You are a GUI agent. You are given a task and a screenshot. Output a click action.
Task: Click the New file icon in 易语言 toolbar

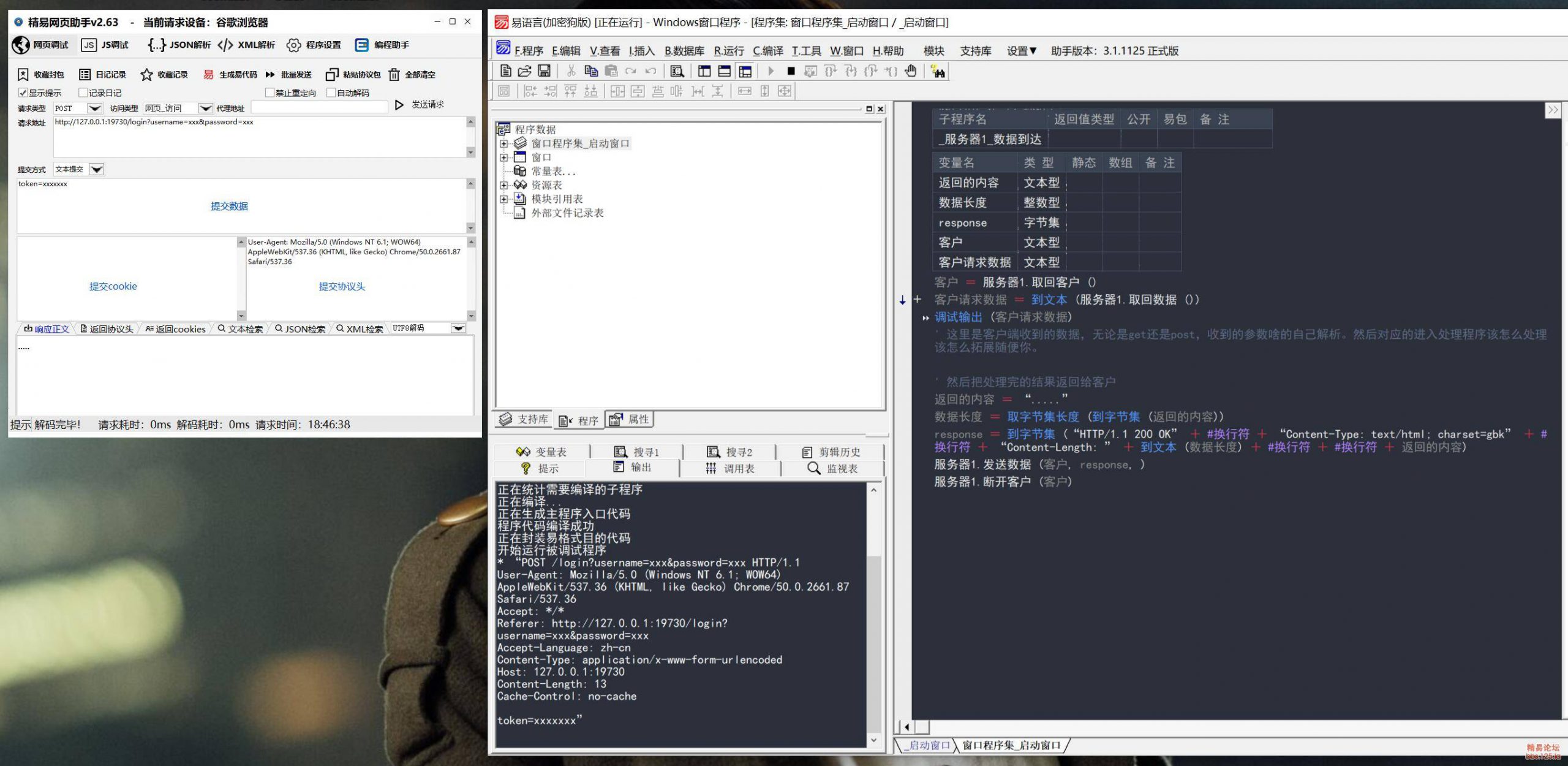point(505,71)
